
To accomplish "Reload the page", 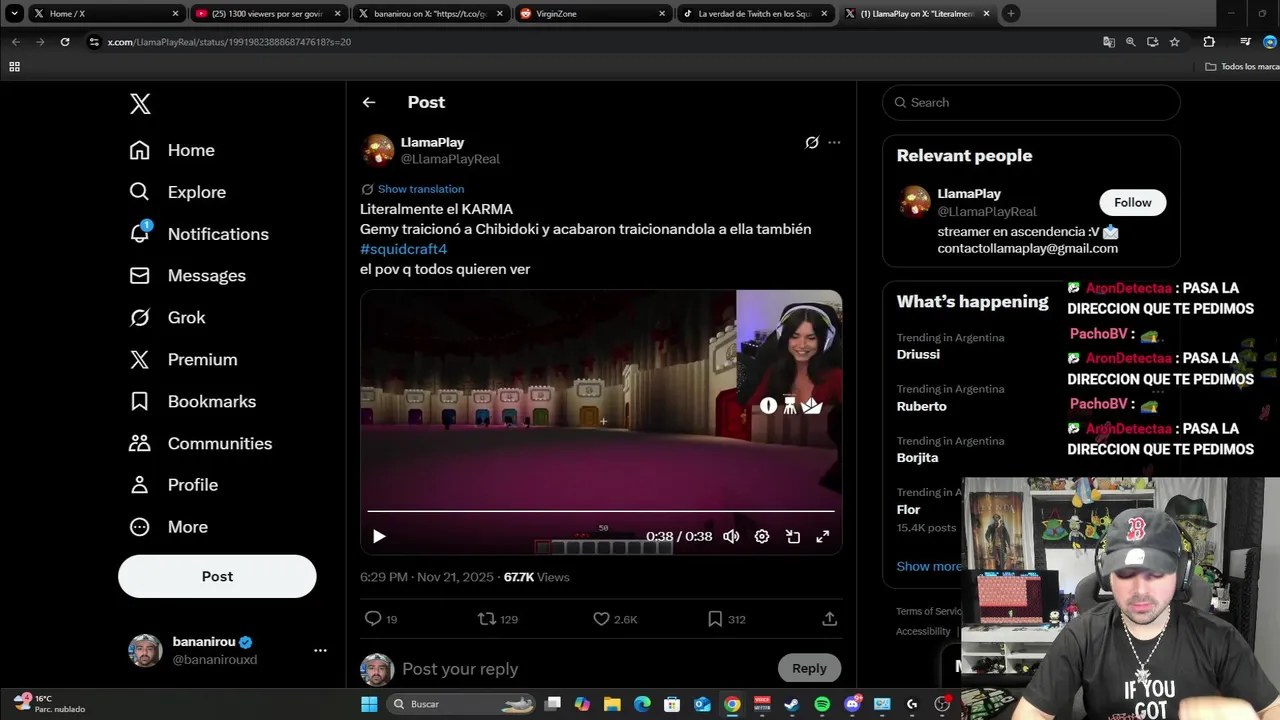I will pos(65,42).
